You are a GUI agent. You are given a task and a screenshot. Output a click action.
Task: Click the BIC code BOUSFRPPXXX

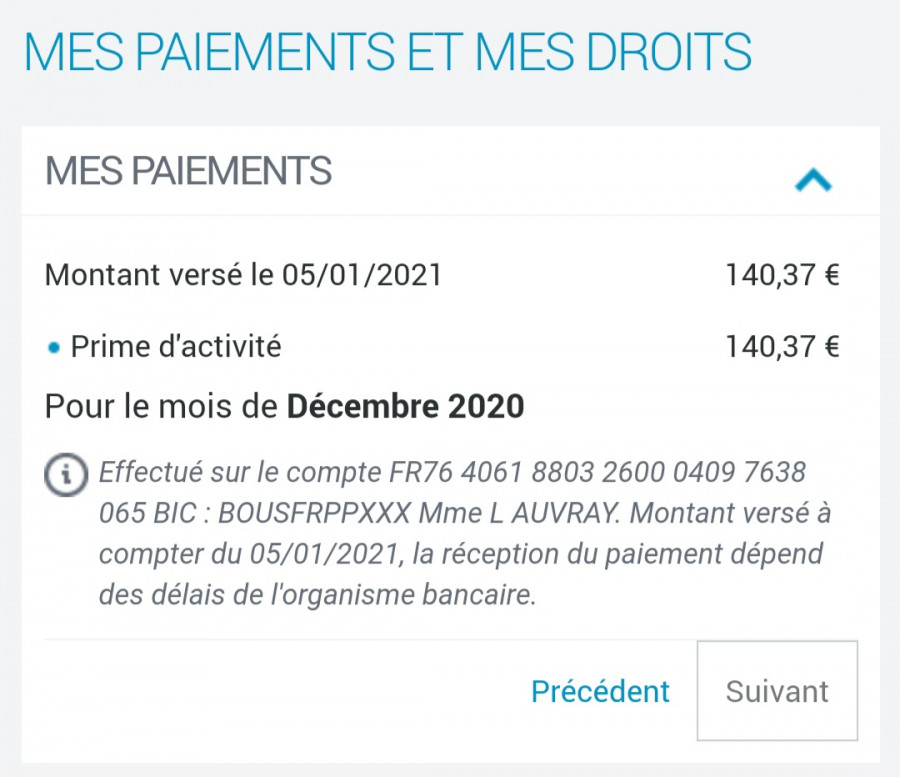click(315, 512)
